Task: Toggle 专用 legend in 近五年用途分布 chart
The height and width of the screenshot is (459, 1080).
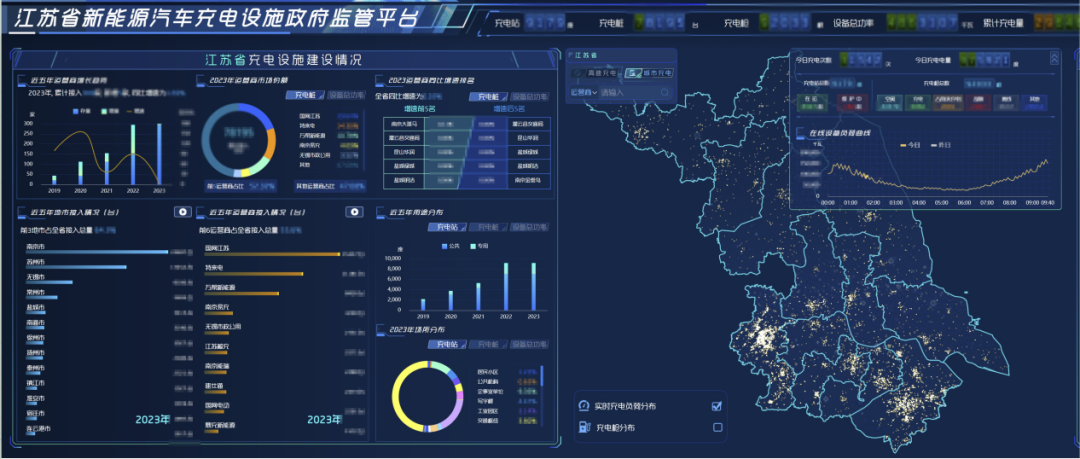Action: (x=480, y=246)
